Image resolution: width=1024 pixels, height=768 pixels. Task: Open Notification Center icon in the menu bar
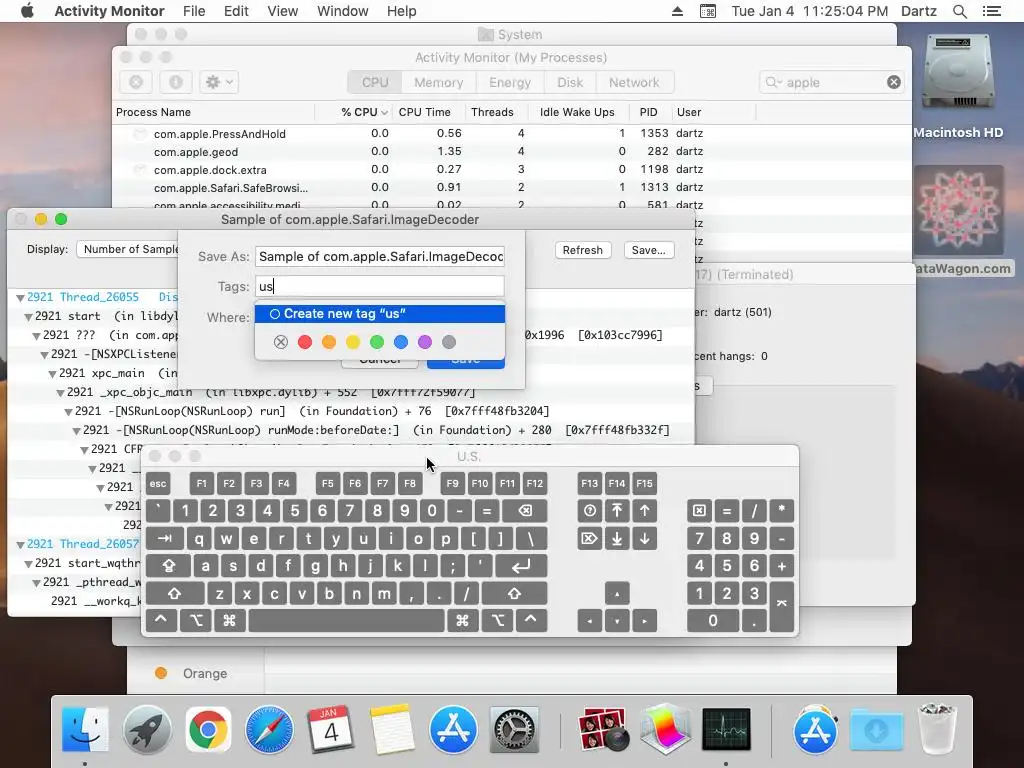(x=991, y=11)
